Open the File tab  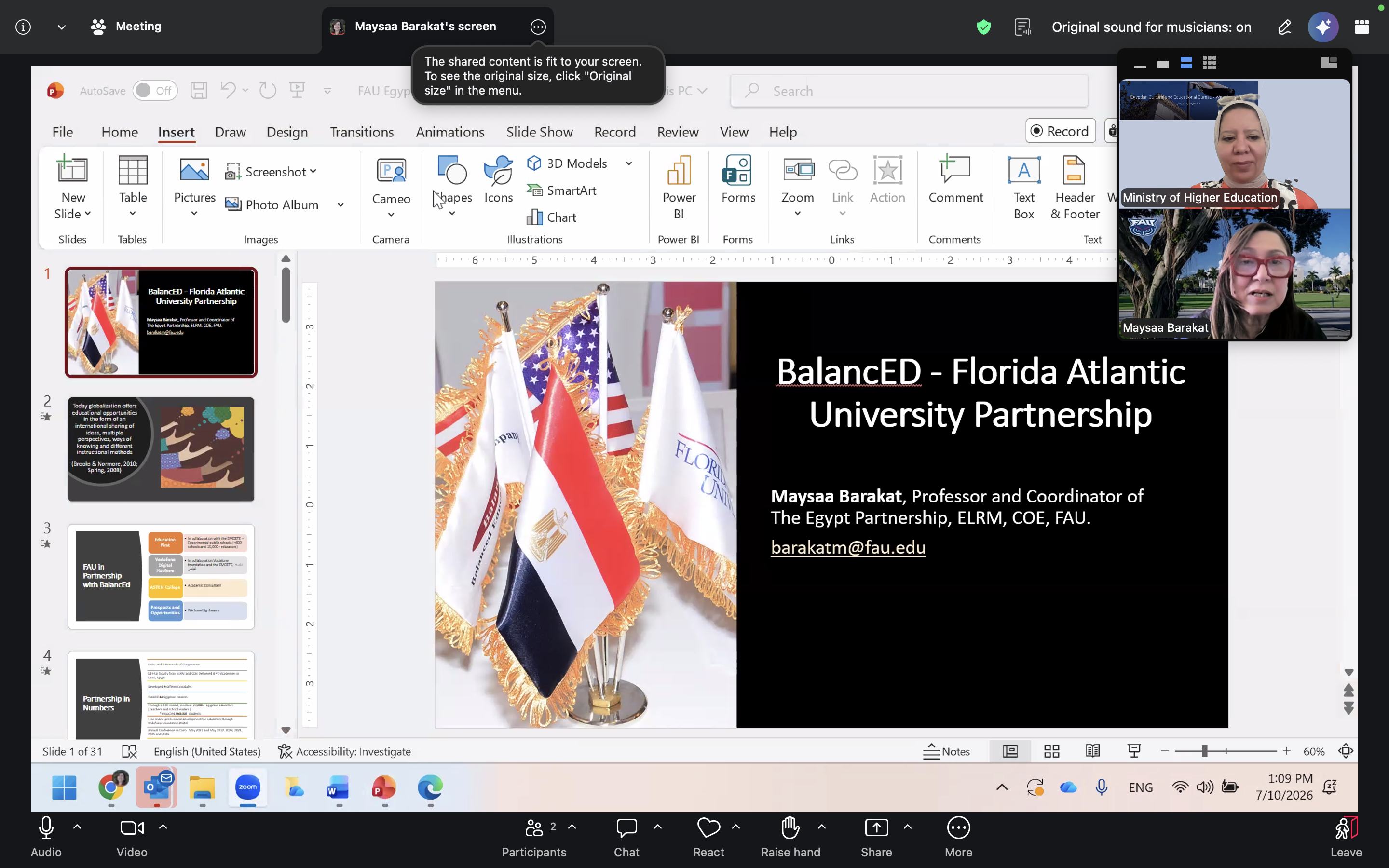click(63, 132)
